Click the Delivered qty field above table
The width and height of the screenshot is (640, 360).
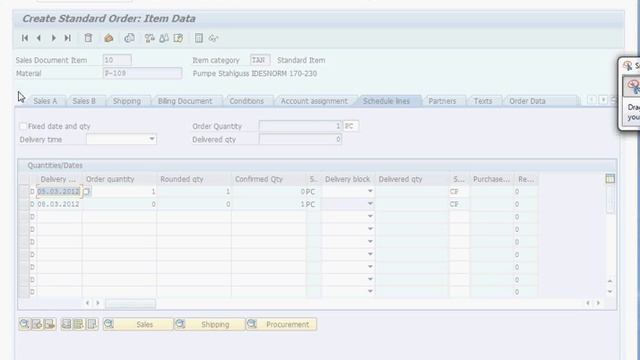[x=300, y=140]
